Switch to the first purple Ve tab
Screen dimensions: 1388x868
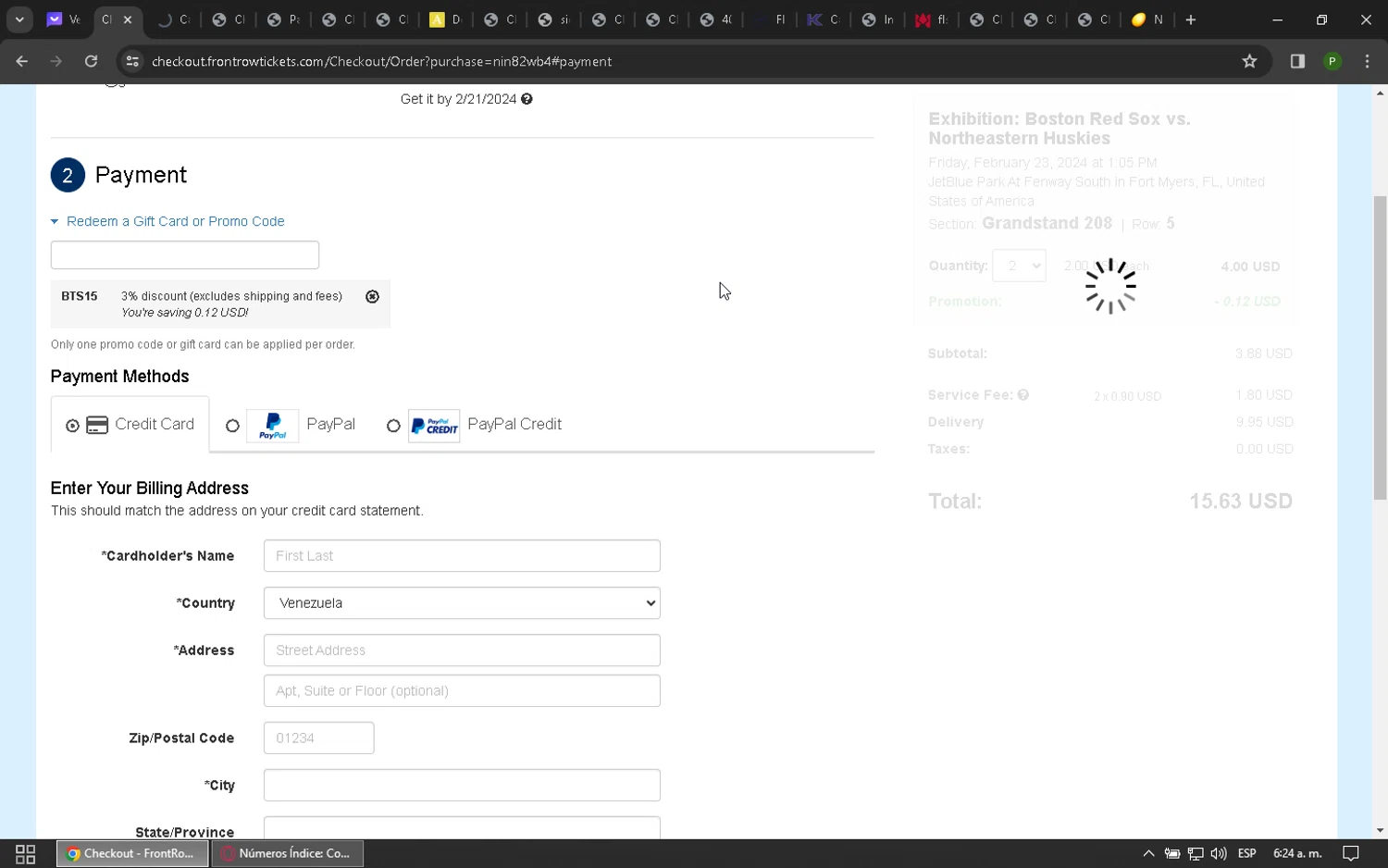click(63, 19)
